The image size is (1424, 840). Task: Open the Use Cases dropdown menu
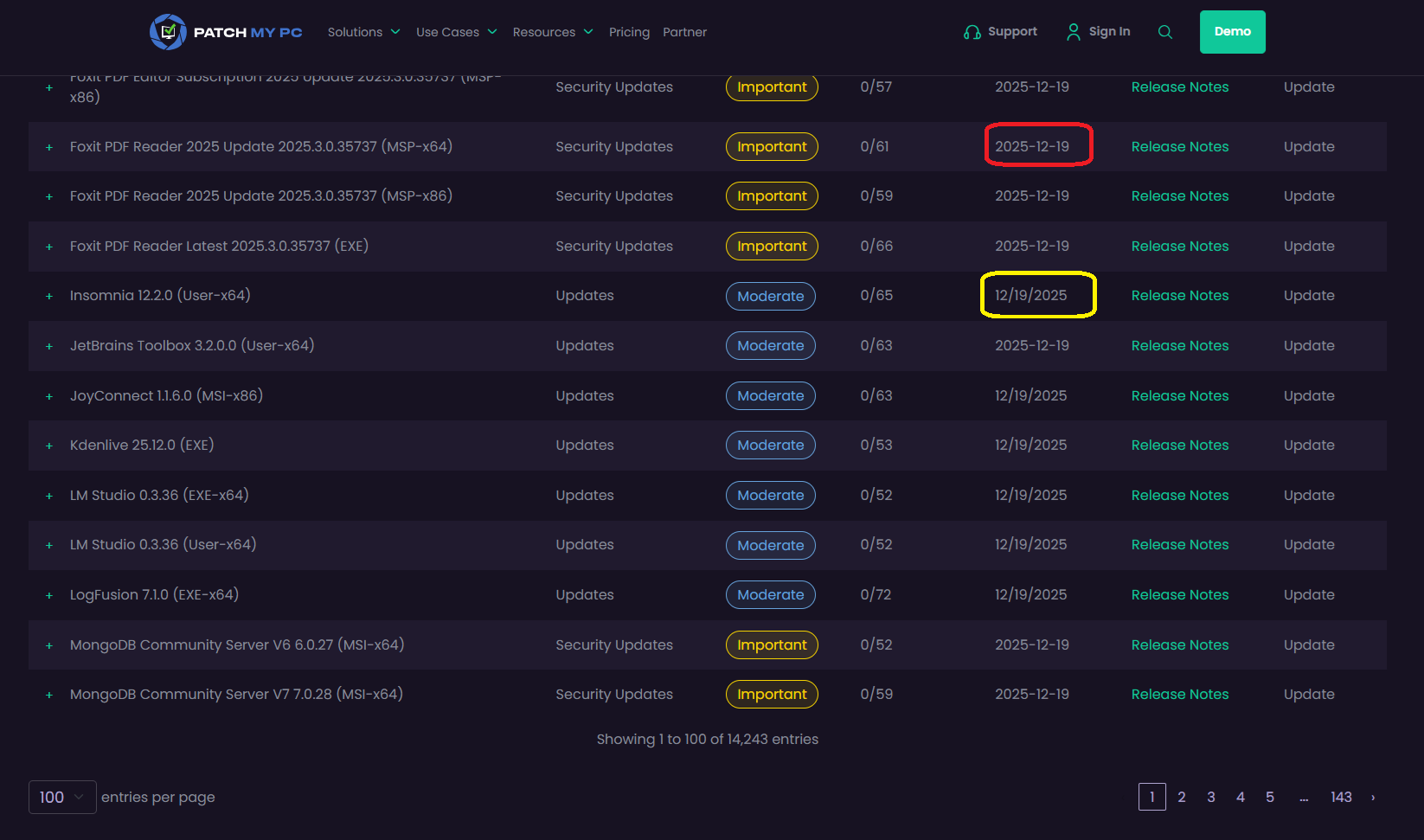point(456,32)
